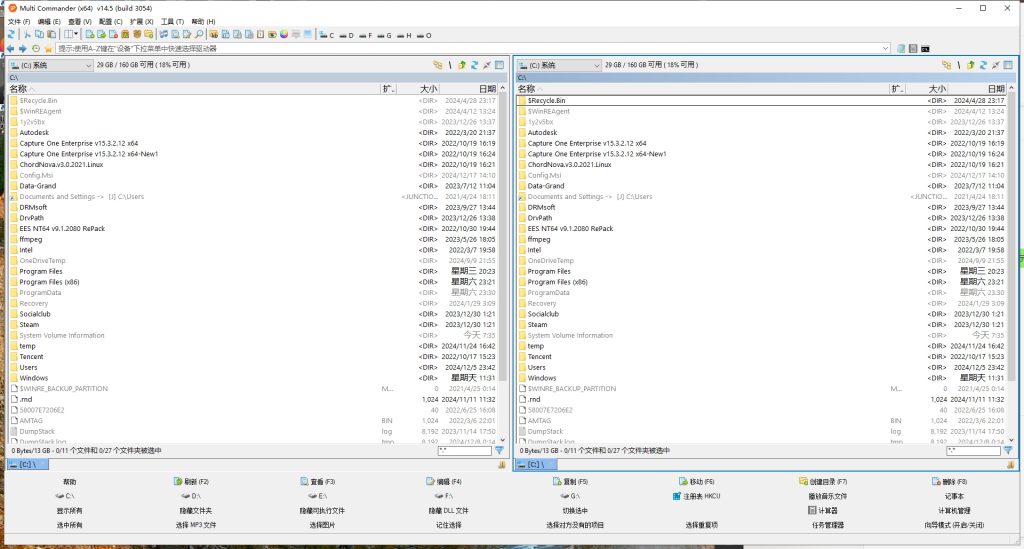This screenshot has width=1024, height=549.
Task: Go to root via left panel backslash icon
Action: pos(450,65)
